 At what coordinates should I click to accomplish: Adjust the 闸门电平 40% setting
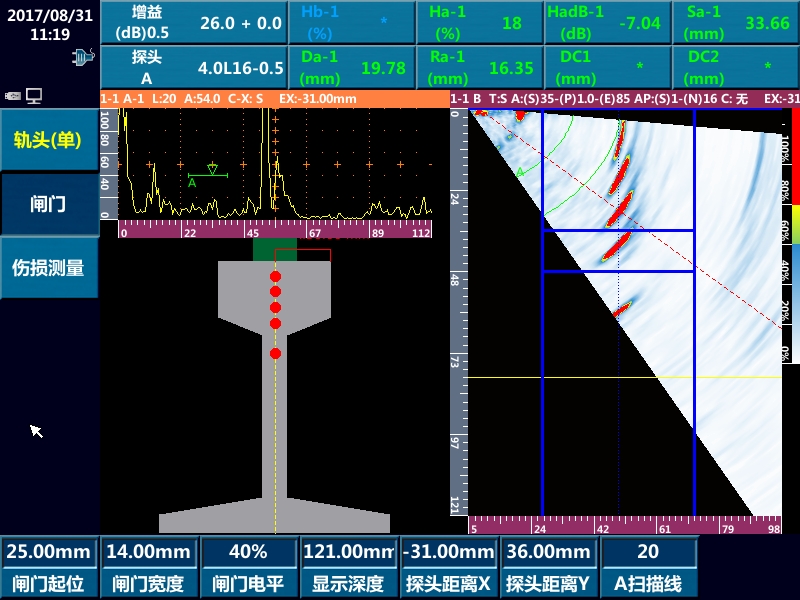(x=248, y=567)
